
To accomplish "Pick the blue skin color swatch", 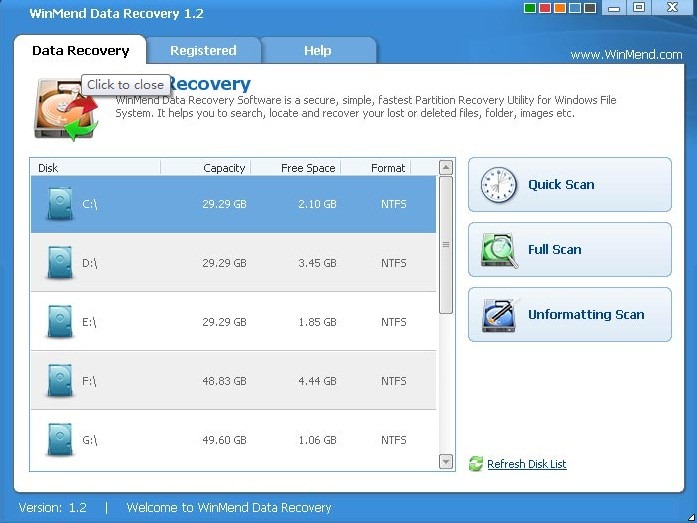I will (x=575, y=8).
